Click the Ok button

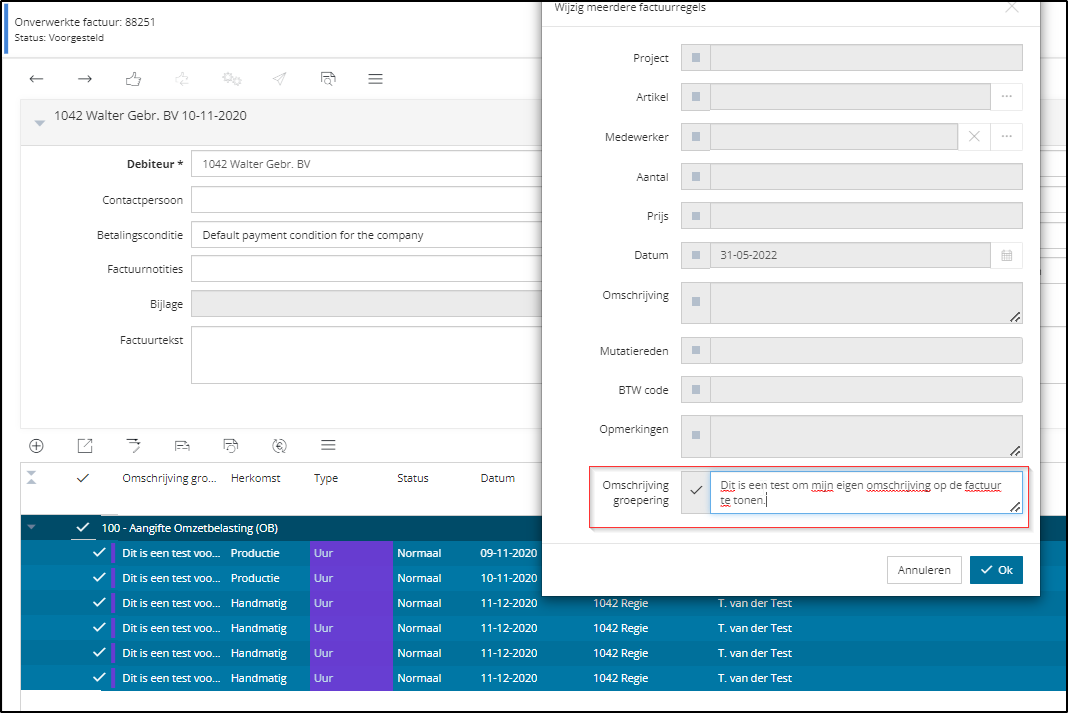pos(996,570)
